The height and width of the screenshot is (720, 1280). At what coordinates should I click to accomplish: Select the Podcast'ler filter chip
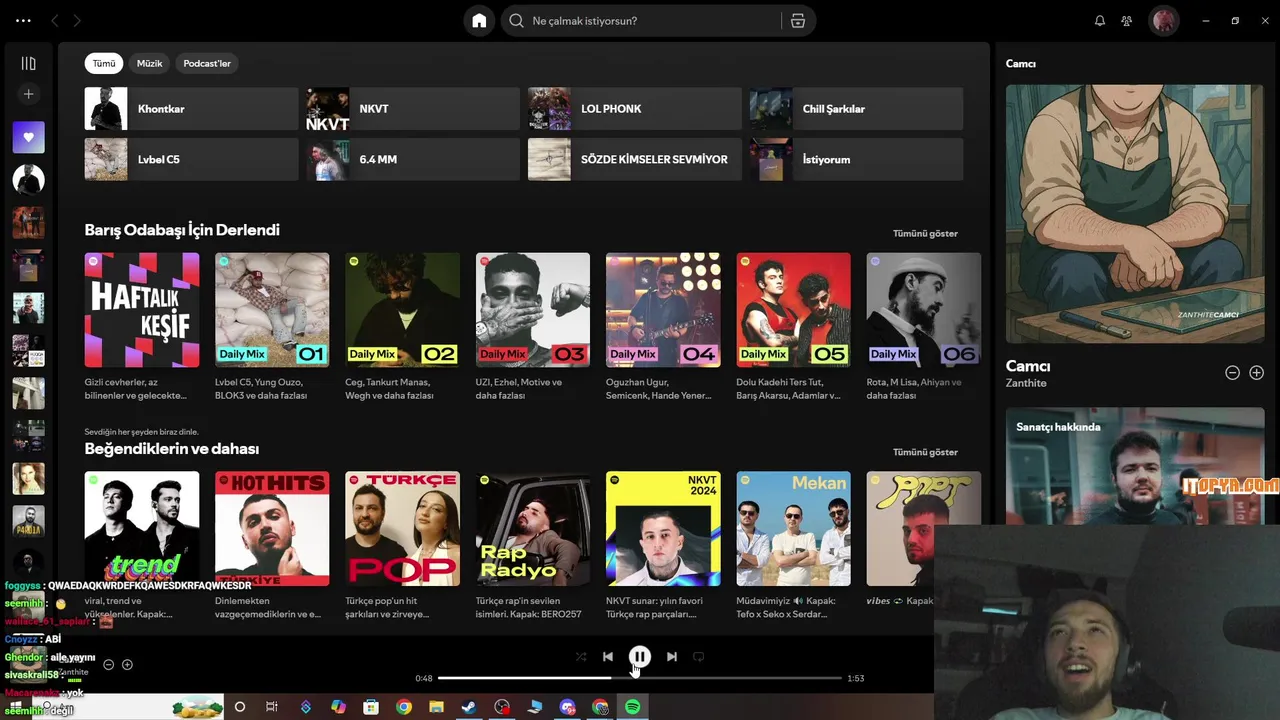click(207, 63)
